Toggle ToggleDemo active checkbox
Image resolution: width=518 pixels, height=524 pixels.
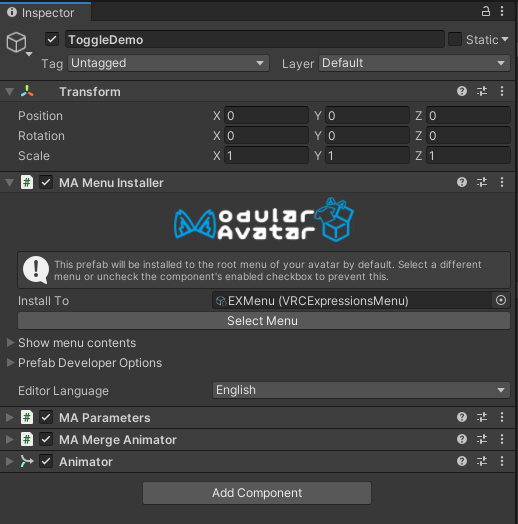(52, 39)
